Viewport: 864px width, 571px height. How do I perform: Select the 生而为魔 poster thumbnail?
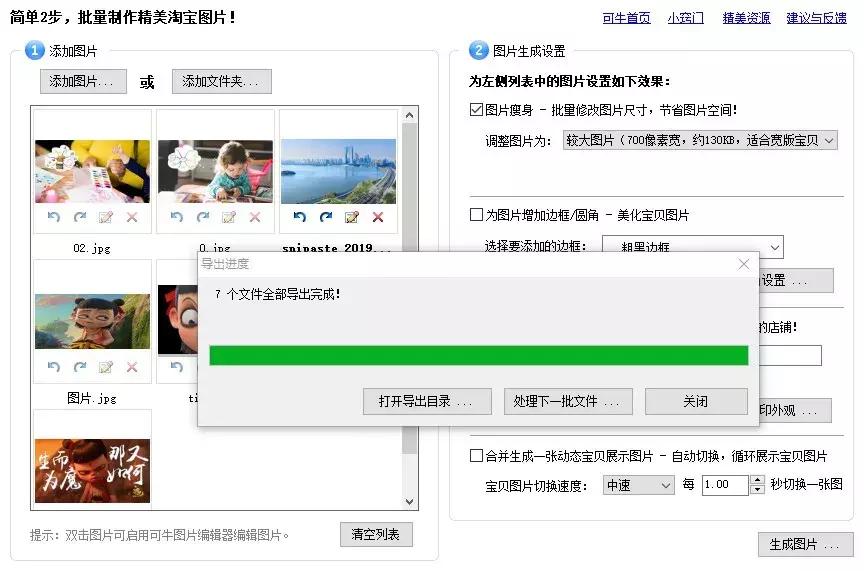93,471
